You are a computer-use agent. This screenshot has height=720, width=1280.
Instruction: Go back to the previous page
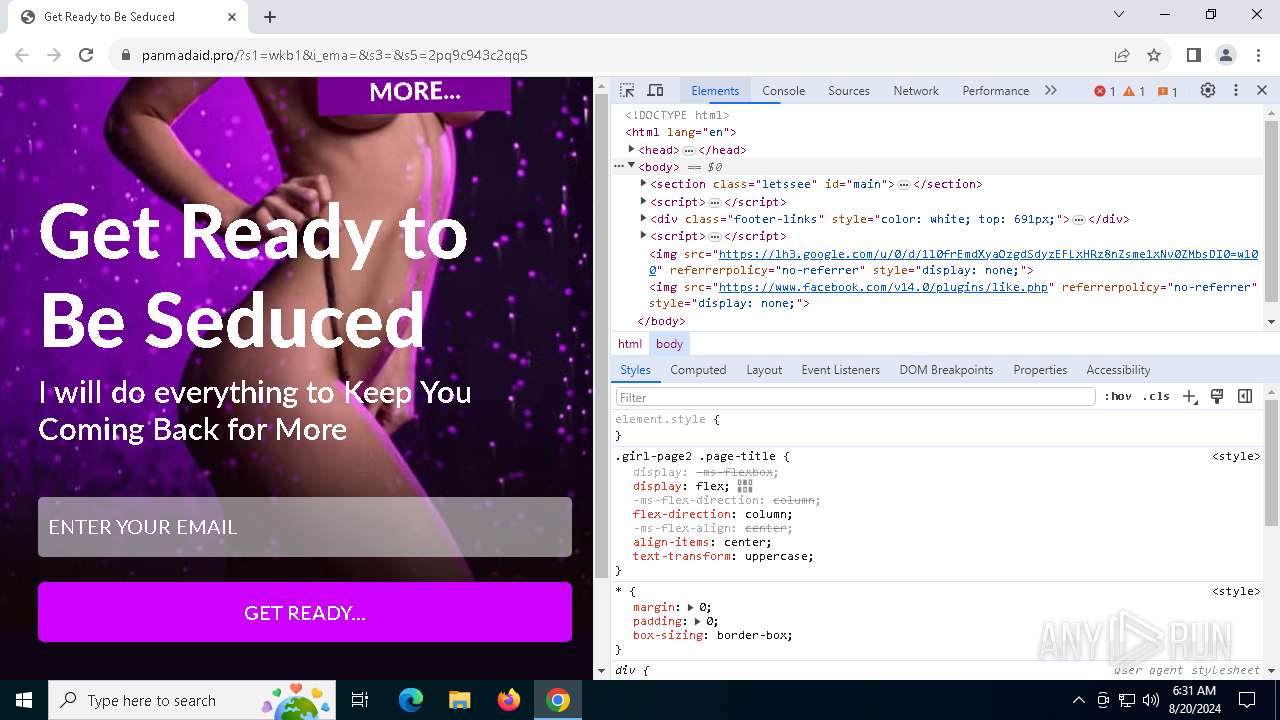click(22, 55)
